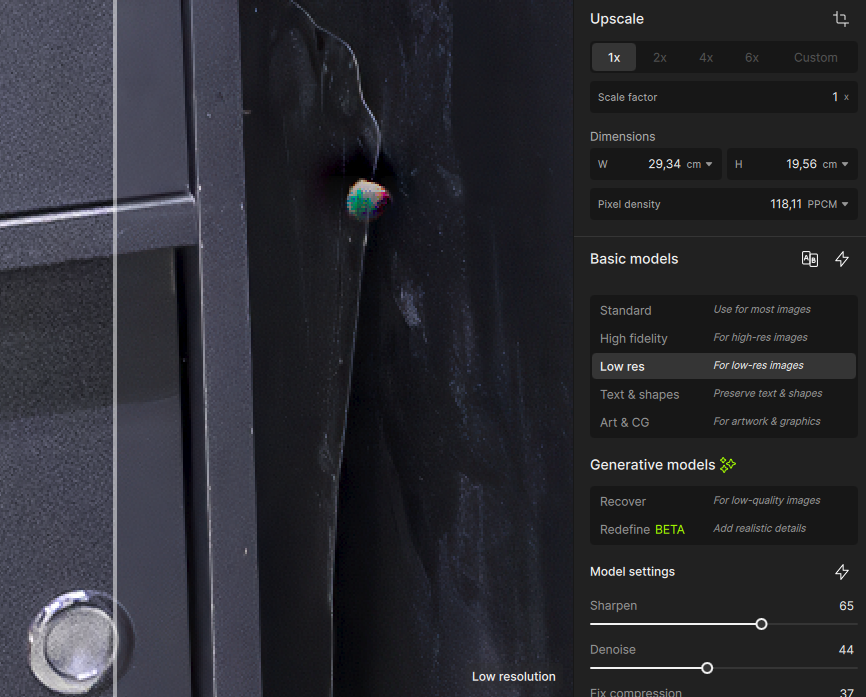Choose the 6x upscale option

[752, 57]
